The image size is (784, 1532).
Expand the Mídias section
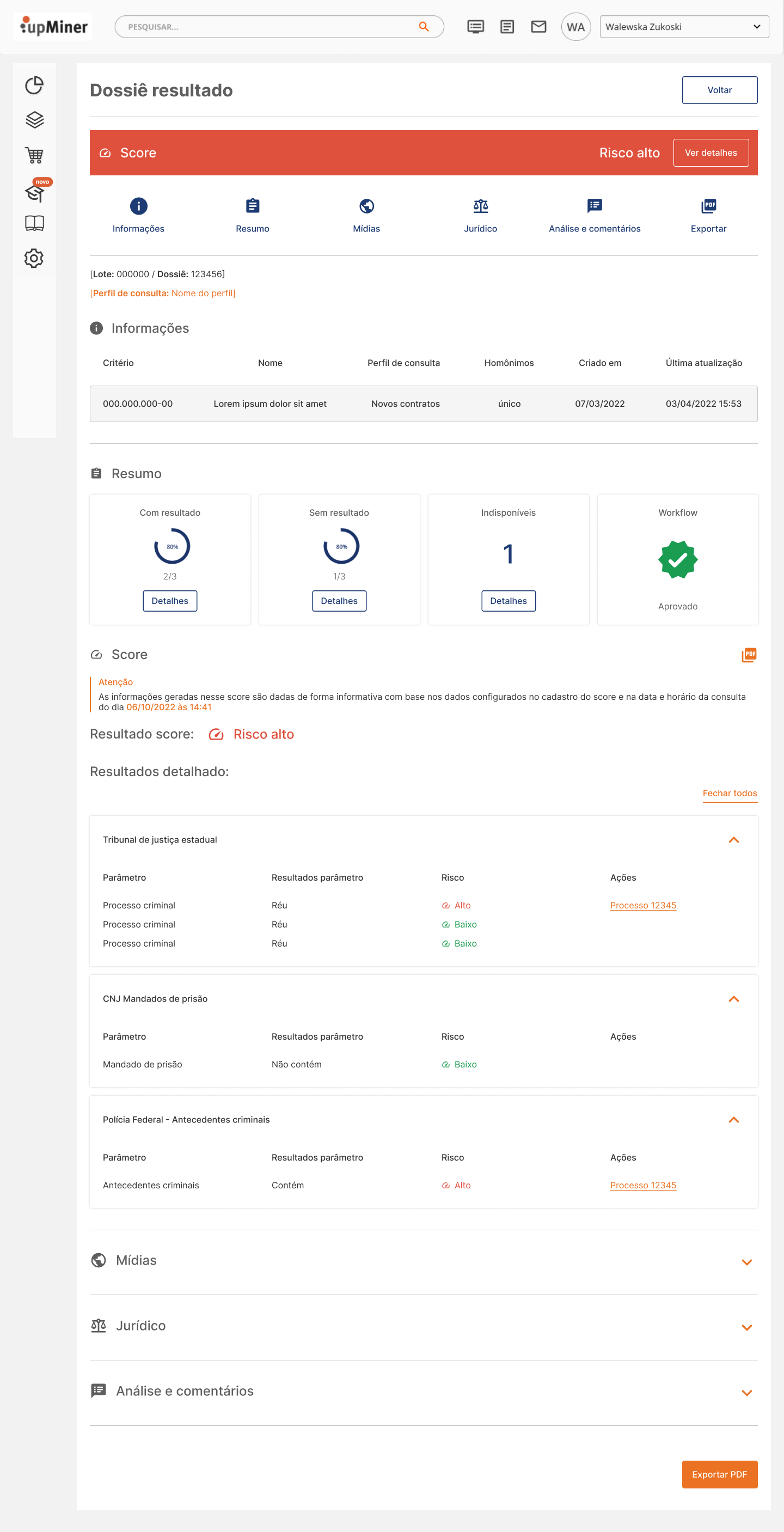coord(746,1262)
